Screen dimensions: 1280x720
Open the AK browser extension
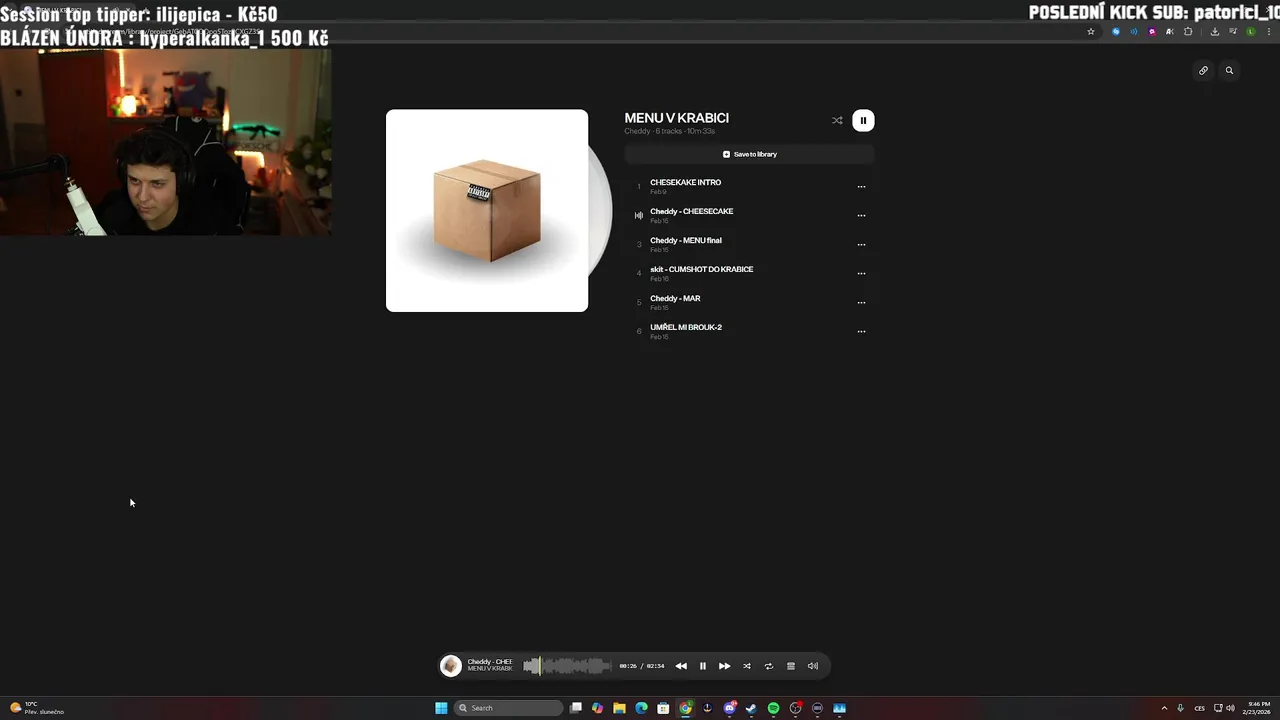[x=1170, y=31]
